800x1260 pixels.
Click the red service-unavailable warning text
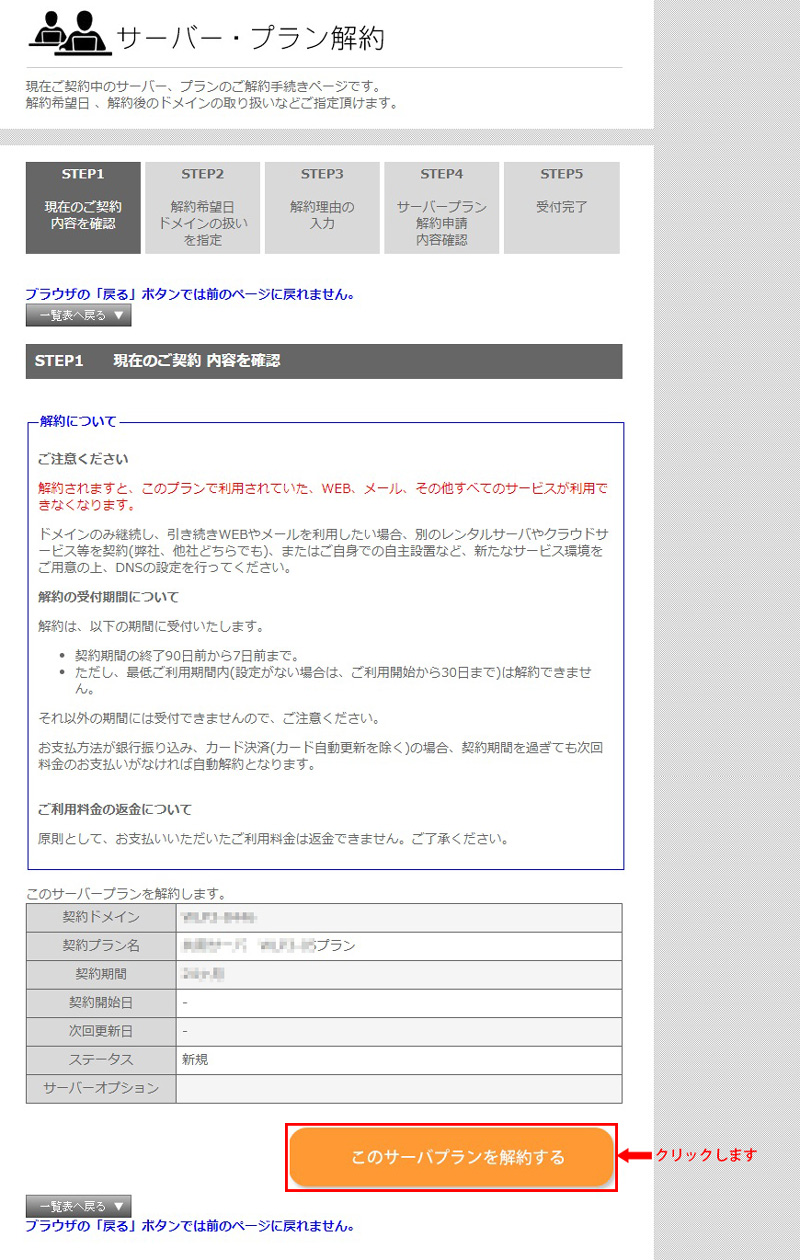click(322, 496)
